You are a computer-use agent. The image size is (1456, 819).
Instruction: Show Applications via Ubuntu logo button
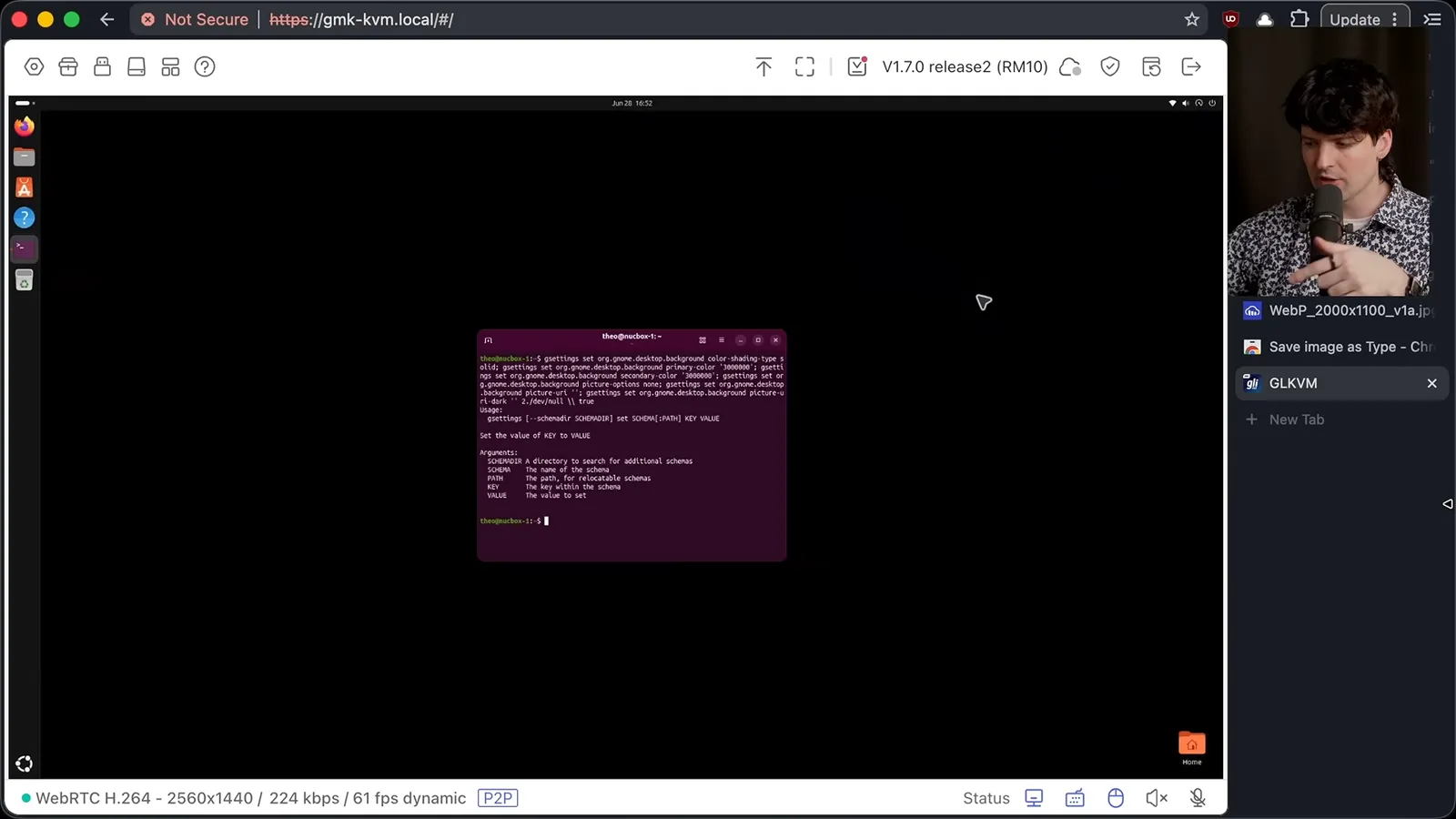point(25,763)
